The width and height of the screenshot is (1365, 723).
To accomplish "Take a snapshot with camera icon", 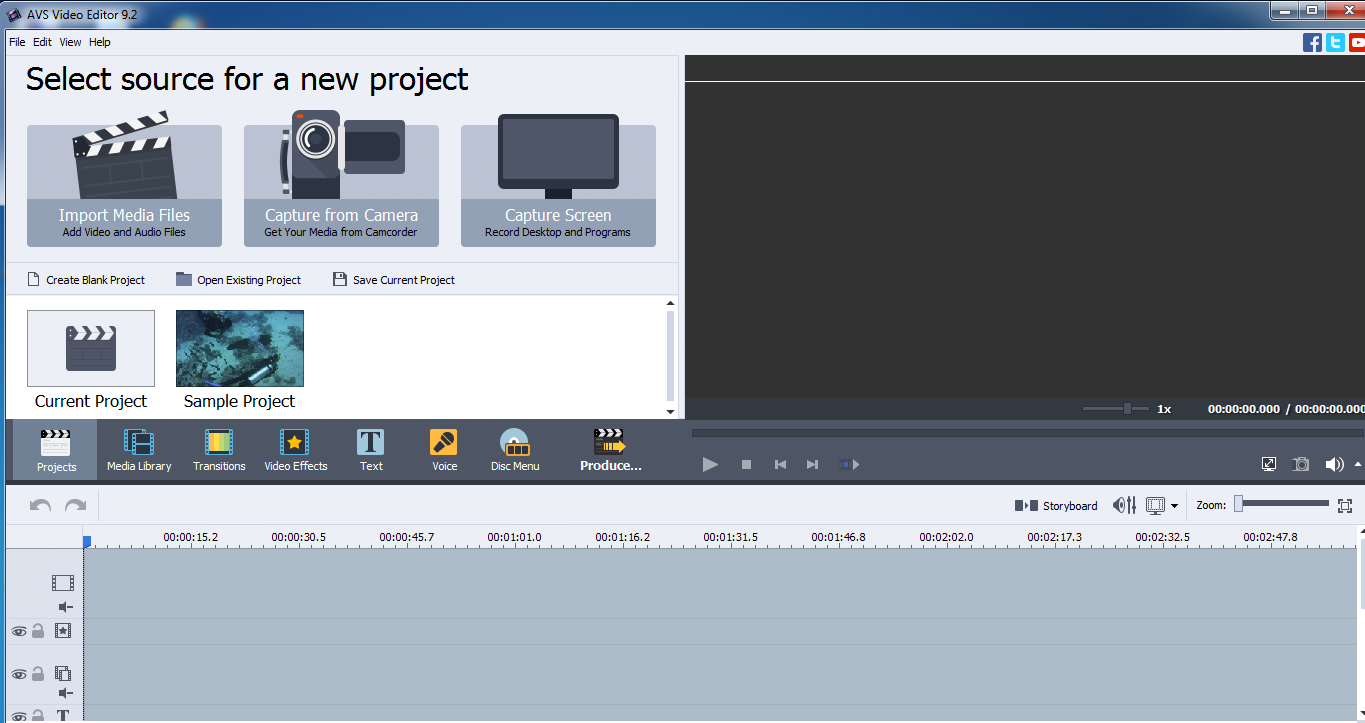I will (x=1301, y=464).
